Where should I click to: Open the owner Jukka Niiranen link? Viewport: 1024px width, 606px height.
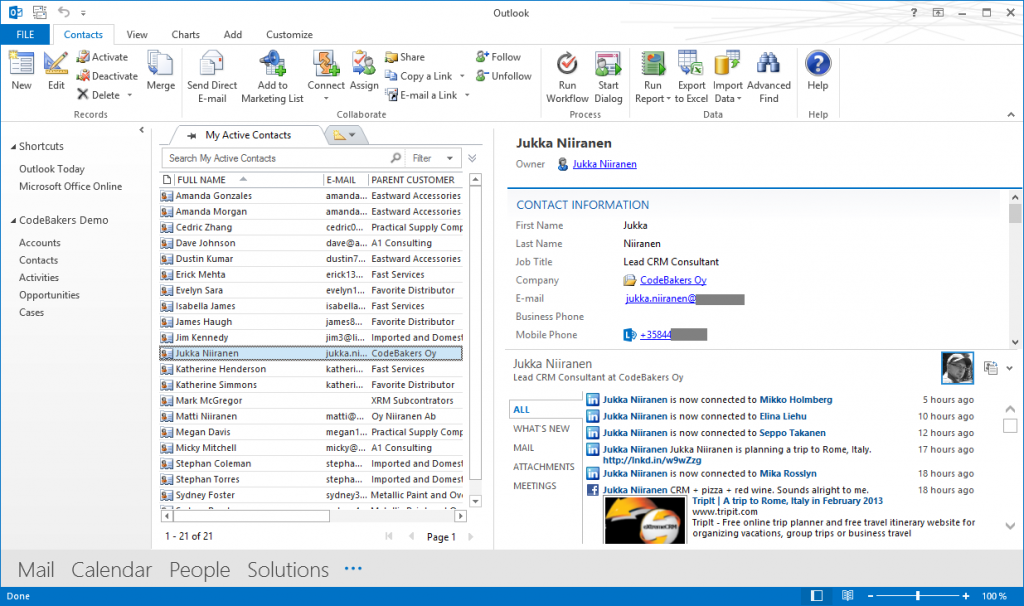(605, 164)
